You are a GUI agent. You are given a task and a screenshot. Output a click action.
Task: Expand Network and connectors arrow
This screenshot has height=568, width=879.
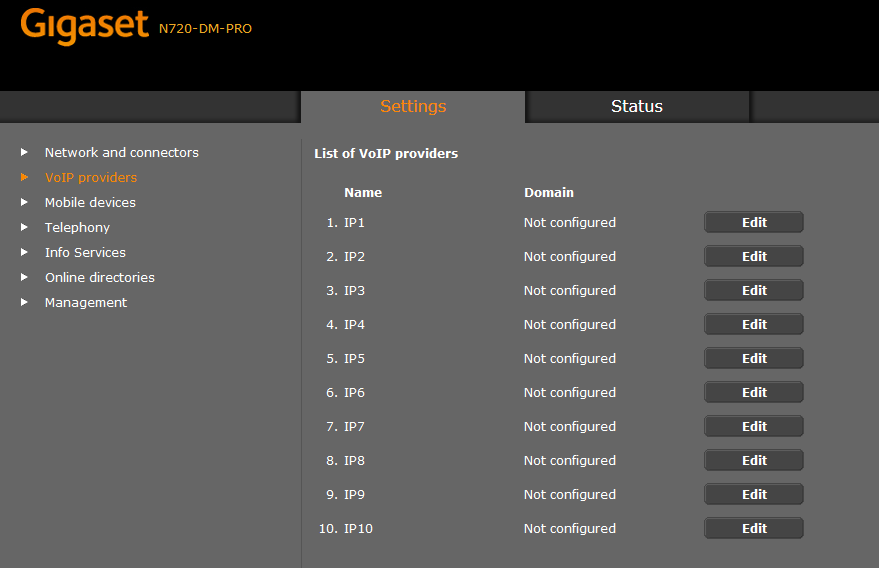[25, 152]
